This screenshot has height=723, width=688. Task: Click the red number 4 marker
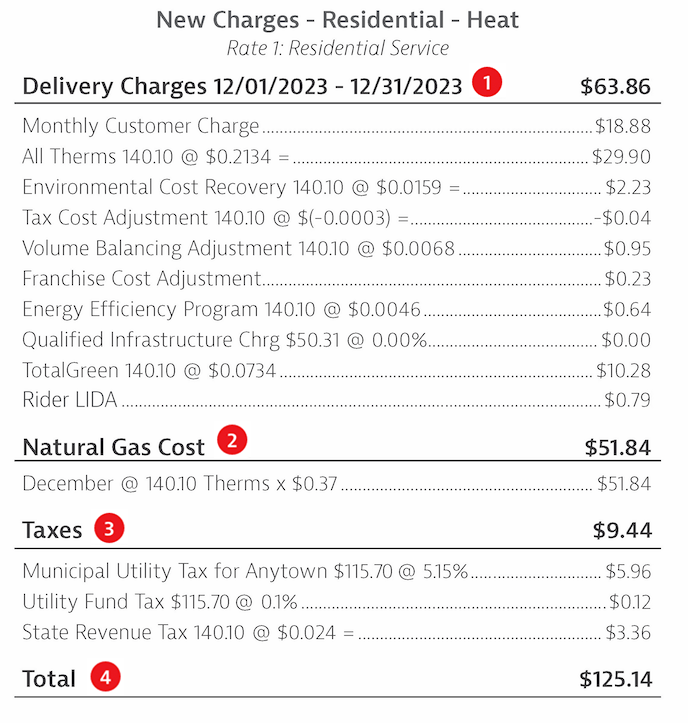pyautogui.click(x=105, y=676)
